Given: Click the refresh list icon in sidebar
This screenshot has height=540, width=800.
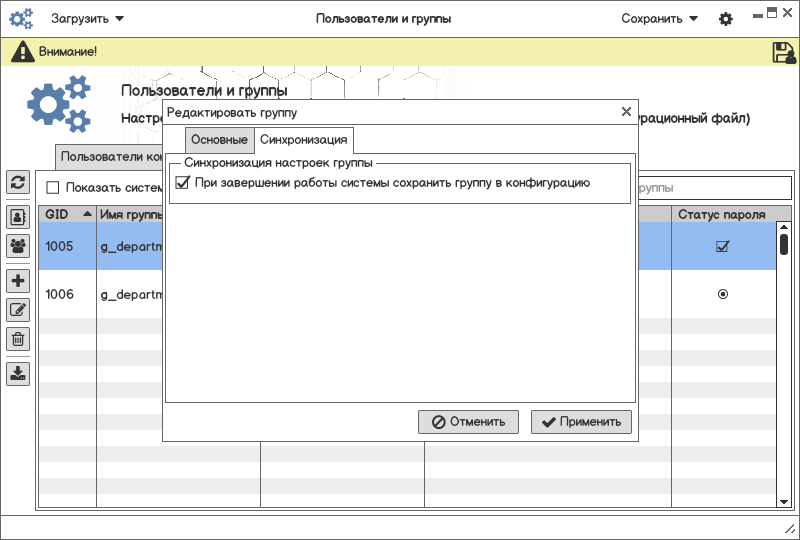Looking at the screenshot, I should (18, 182).
